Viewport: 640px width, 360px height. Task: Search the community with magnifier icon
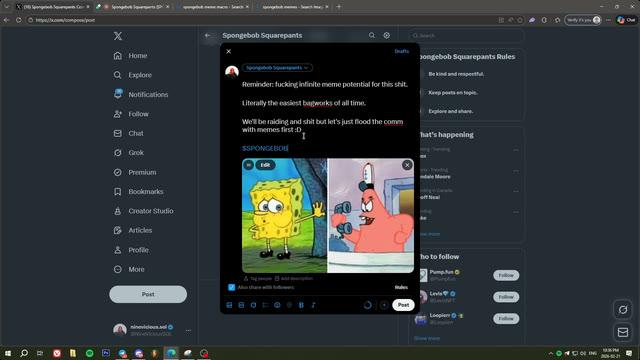pos(372,36)
